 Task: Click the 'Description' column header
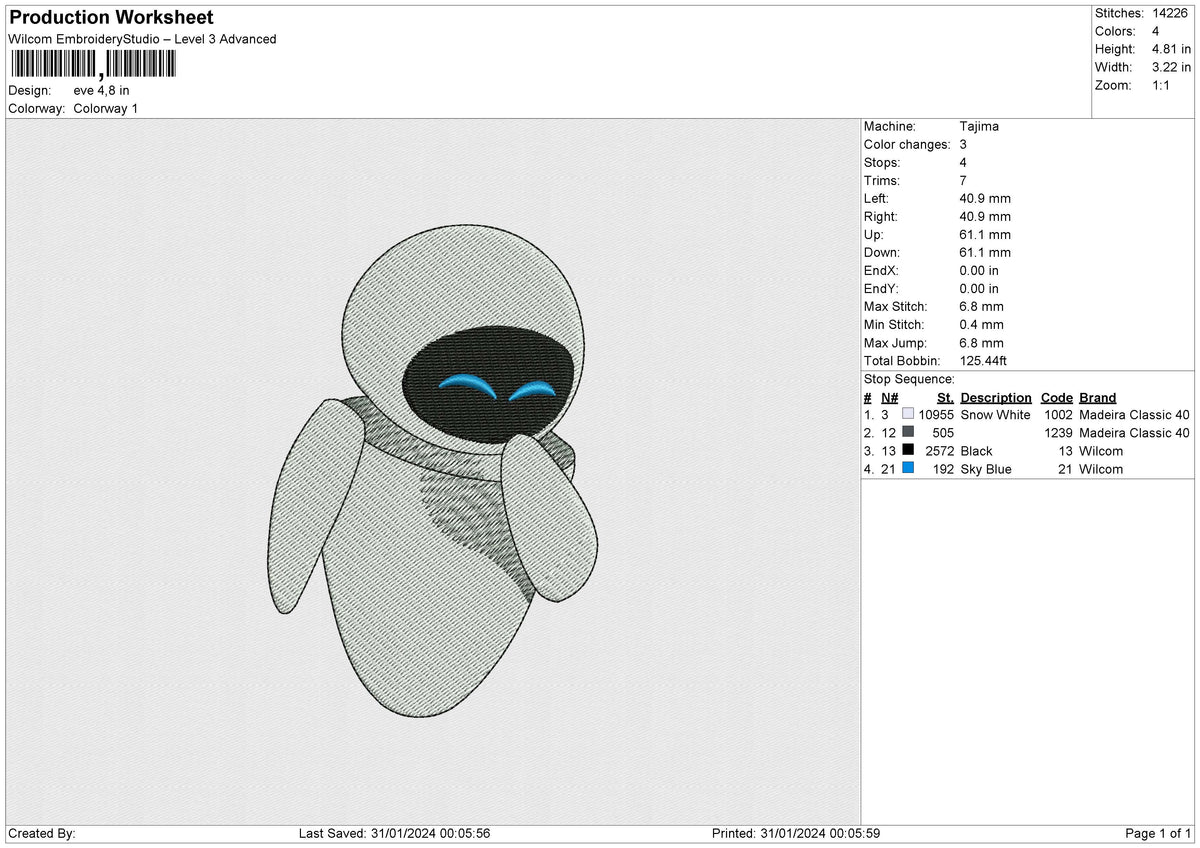pos(996,397)
